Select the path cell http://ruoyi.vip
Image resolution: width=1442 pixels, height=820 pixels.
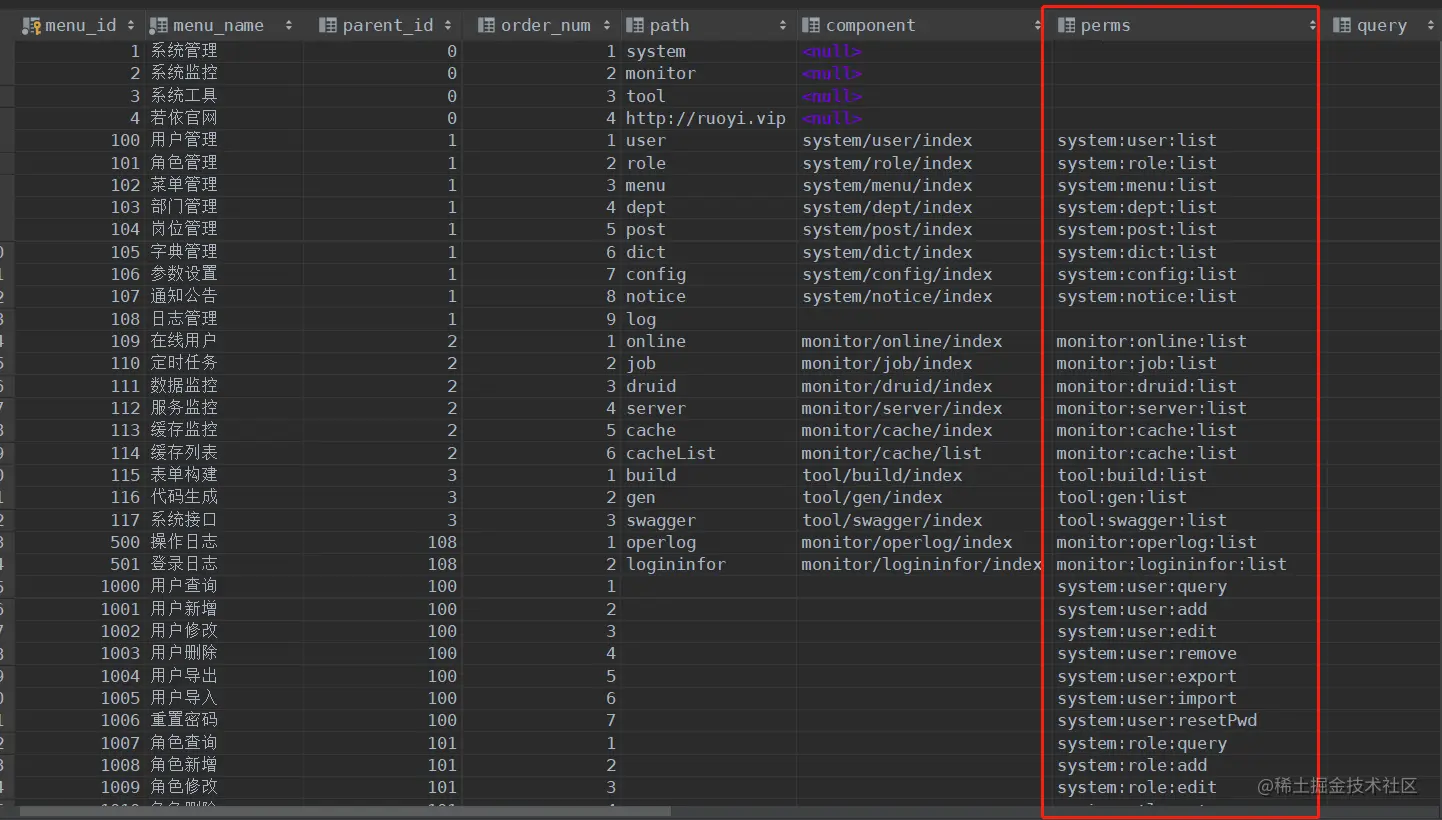(706, 118)
